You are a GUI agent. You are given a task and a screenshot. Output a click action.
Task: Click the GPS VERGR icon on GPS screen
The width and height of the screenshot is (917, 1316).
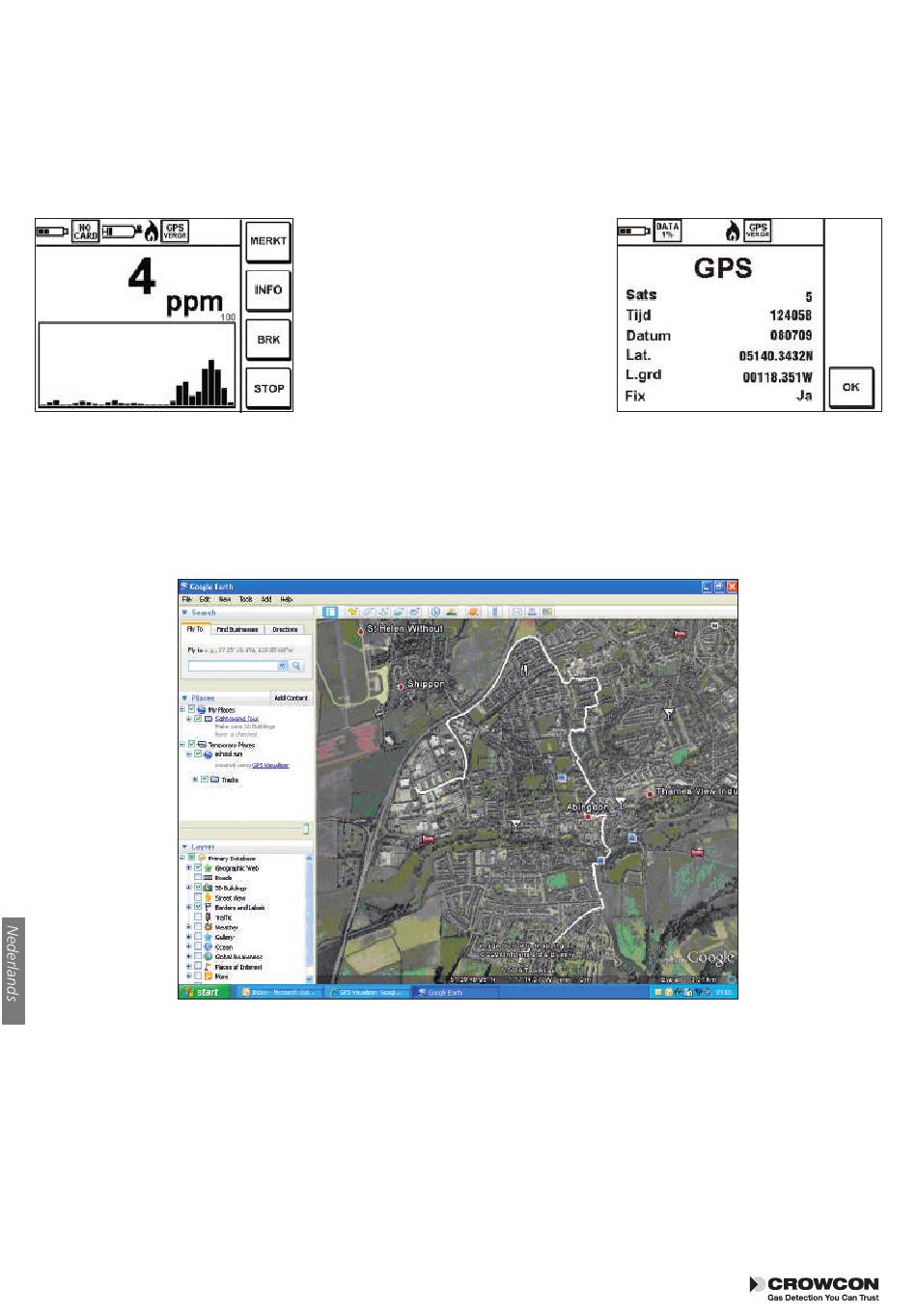[x=758, y=231]
